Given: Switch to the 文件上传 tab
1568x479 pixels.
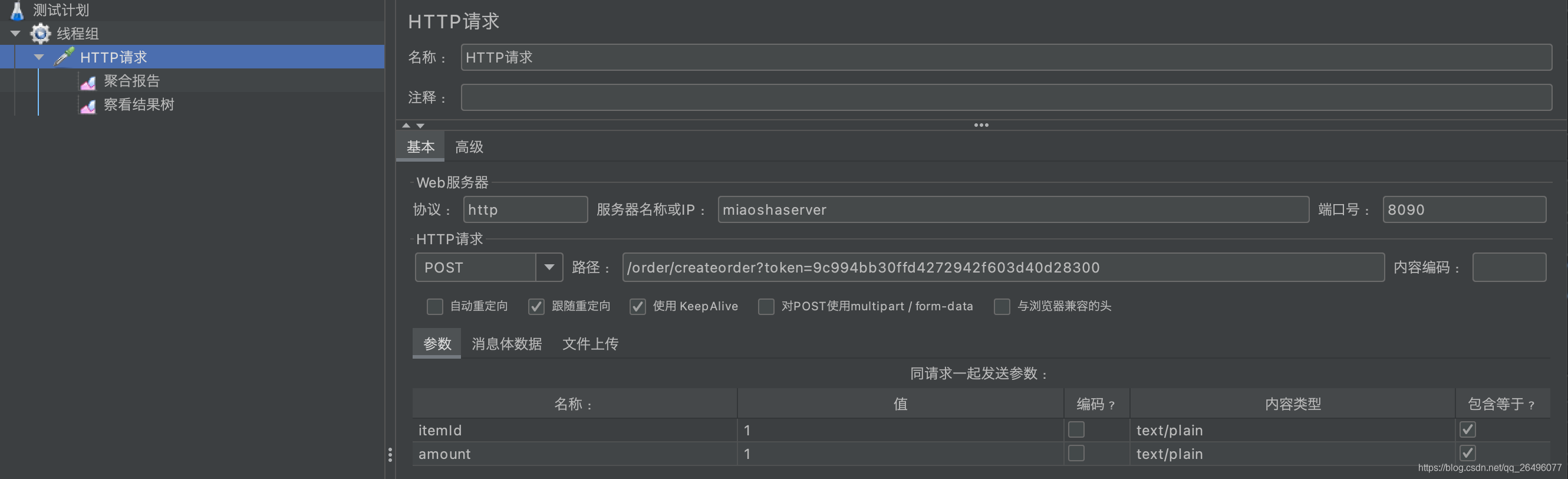Looking at the screenshot, I should (x=590, y=344).
